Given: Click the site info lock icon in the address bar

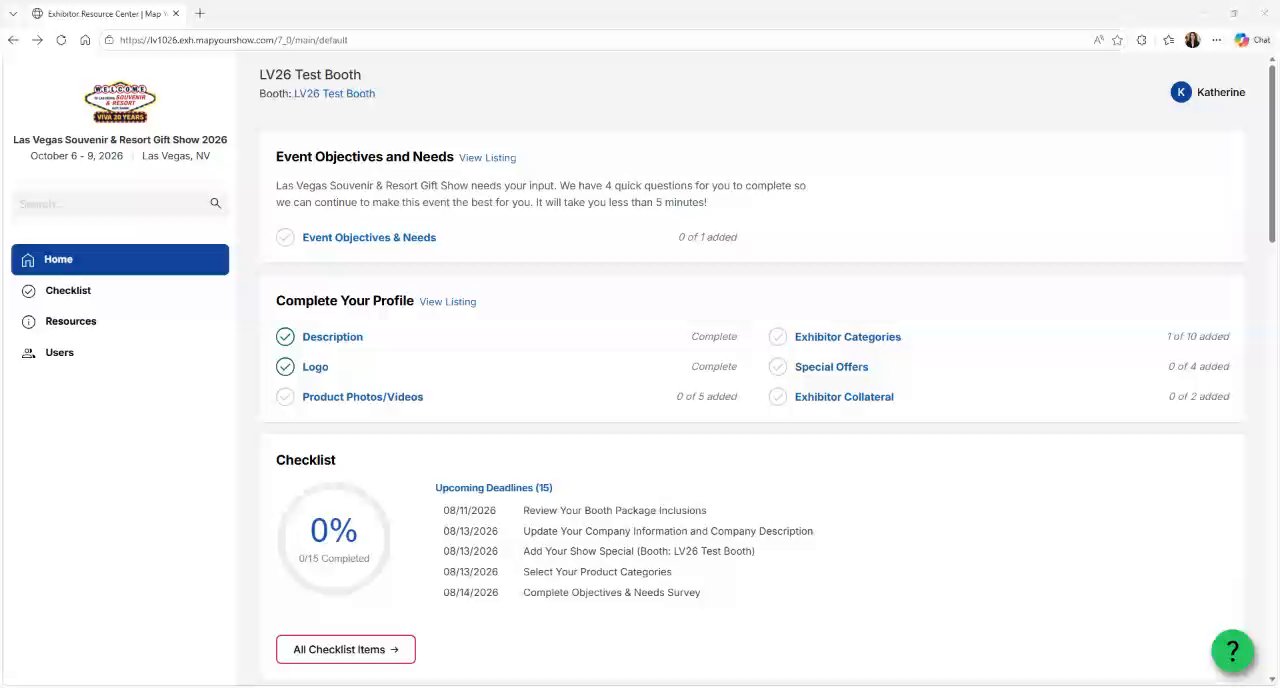Looking at the screenshot, I should tap(108, 40).
